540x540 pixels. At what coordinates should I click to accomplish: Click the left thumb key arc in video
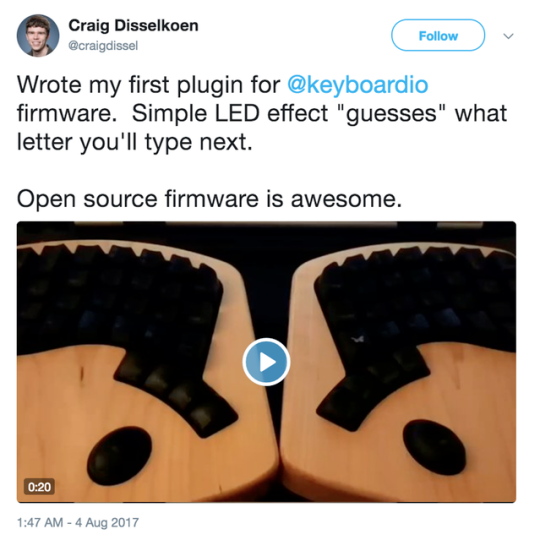point(176,393)
